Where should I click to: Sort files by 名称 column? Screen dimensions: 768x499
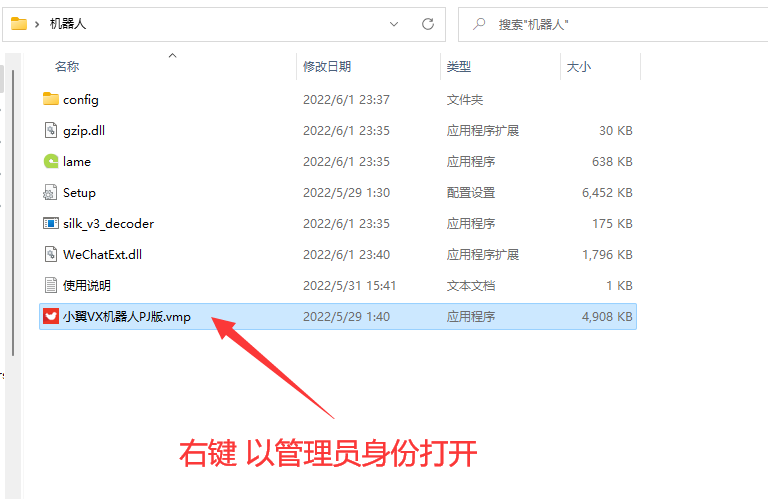(x=67, y=66)
